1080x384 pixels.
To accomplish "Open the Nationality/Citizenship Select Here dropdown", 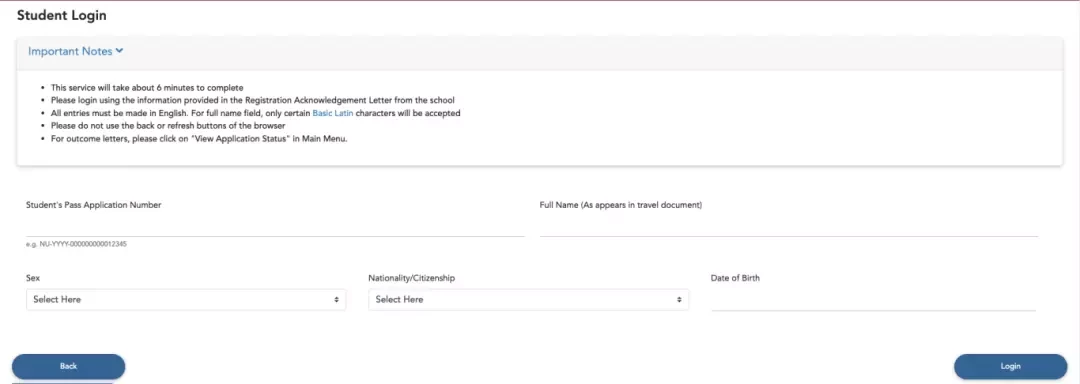I will point(528,300).
